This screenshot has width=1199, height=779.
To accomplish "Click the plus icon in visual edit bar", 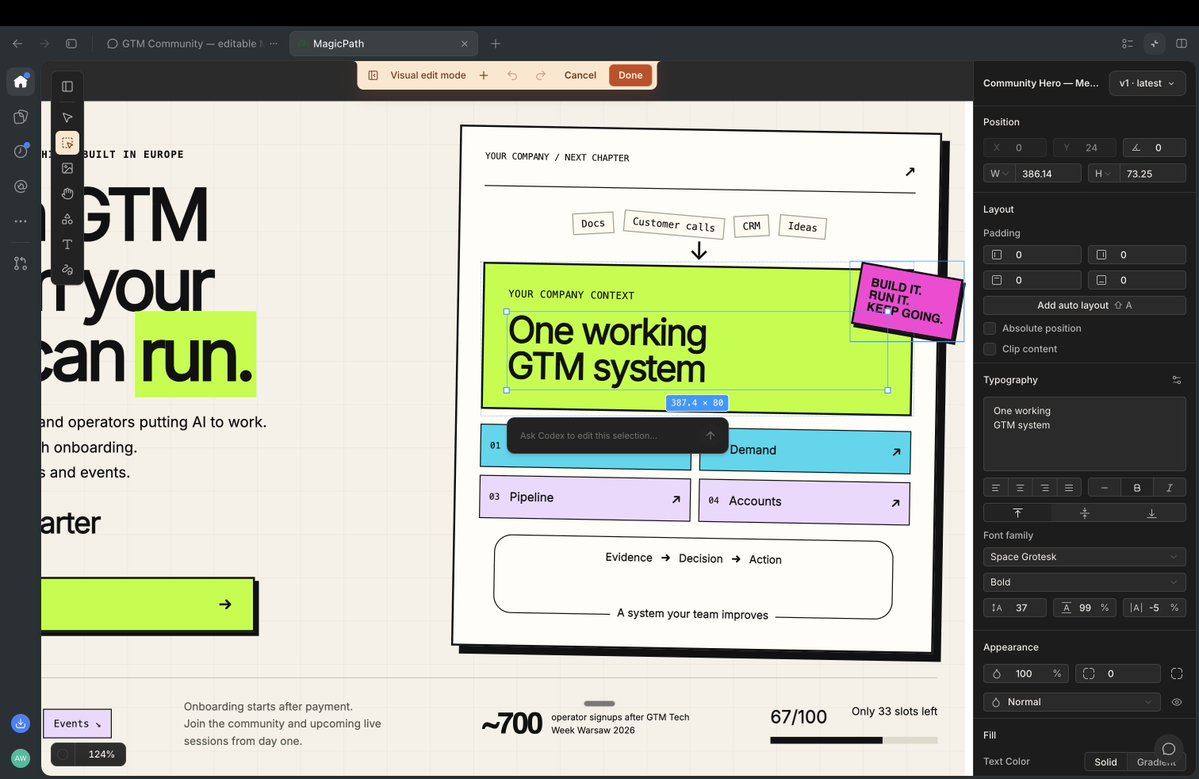I will tap(483, 75).
